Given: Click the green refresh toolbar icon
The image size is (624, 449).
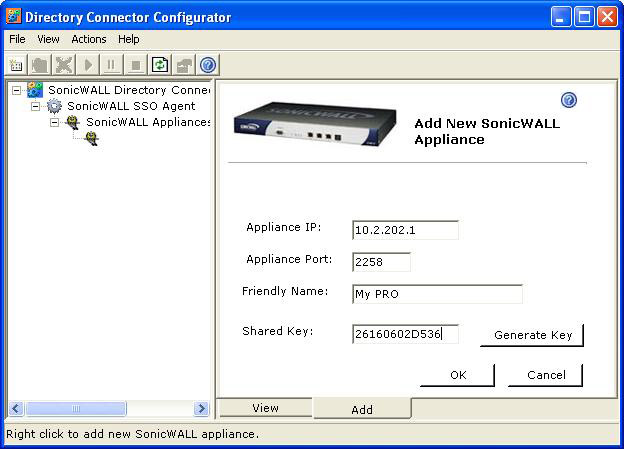Looking at the screenshot, I should (x=160, y=64).
